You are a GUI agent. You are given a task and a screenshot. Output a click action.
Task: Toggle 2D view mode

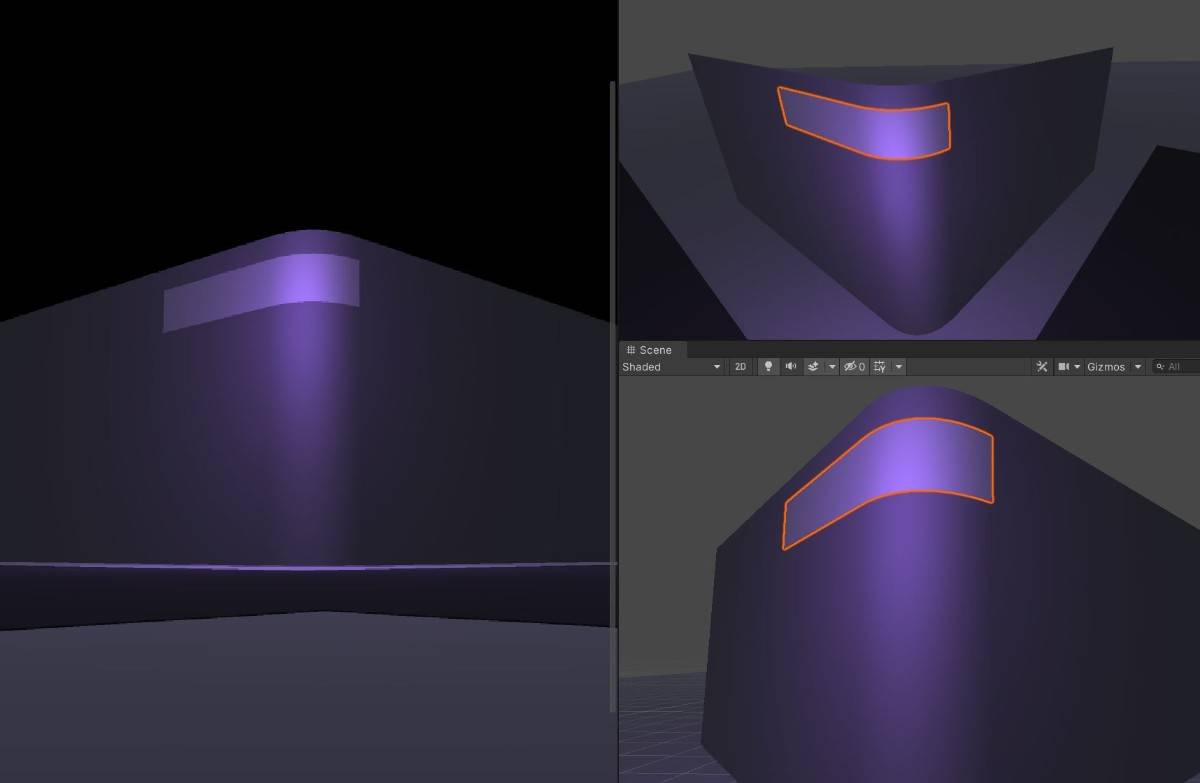tap(740, 367)
